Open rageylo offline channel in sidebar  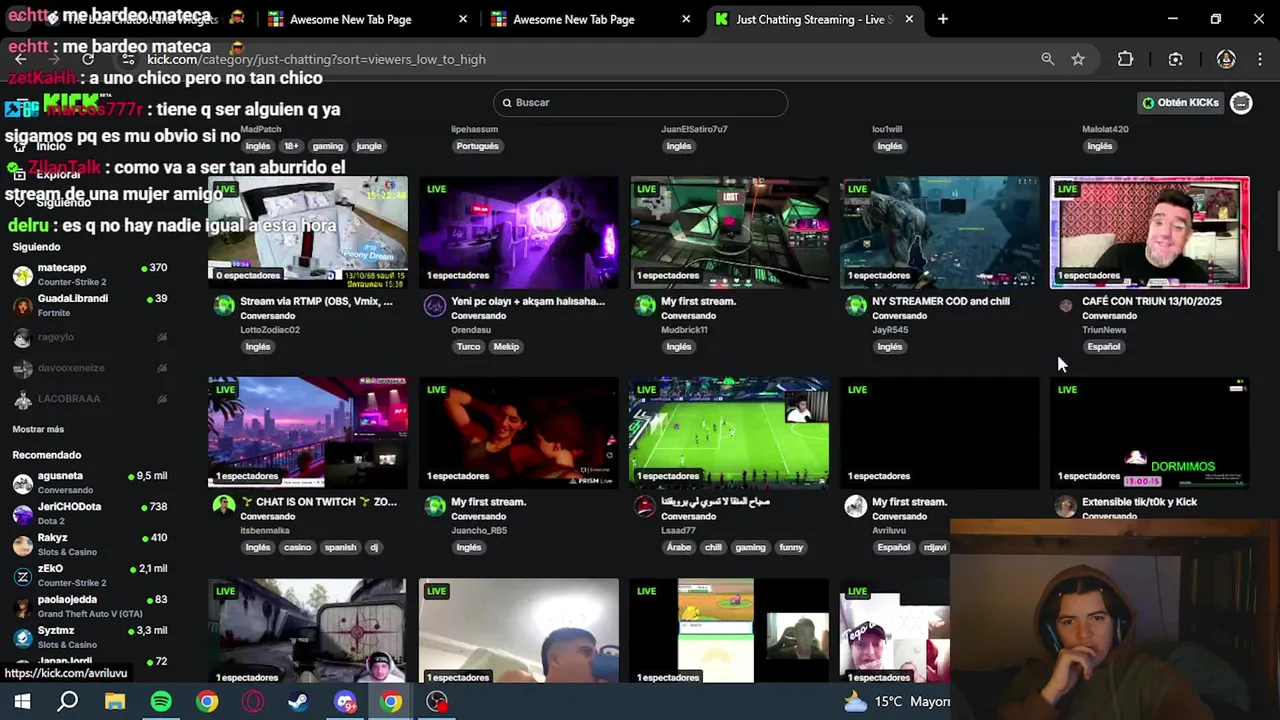(90, 338)
